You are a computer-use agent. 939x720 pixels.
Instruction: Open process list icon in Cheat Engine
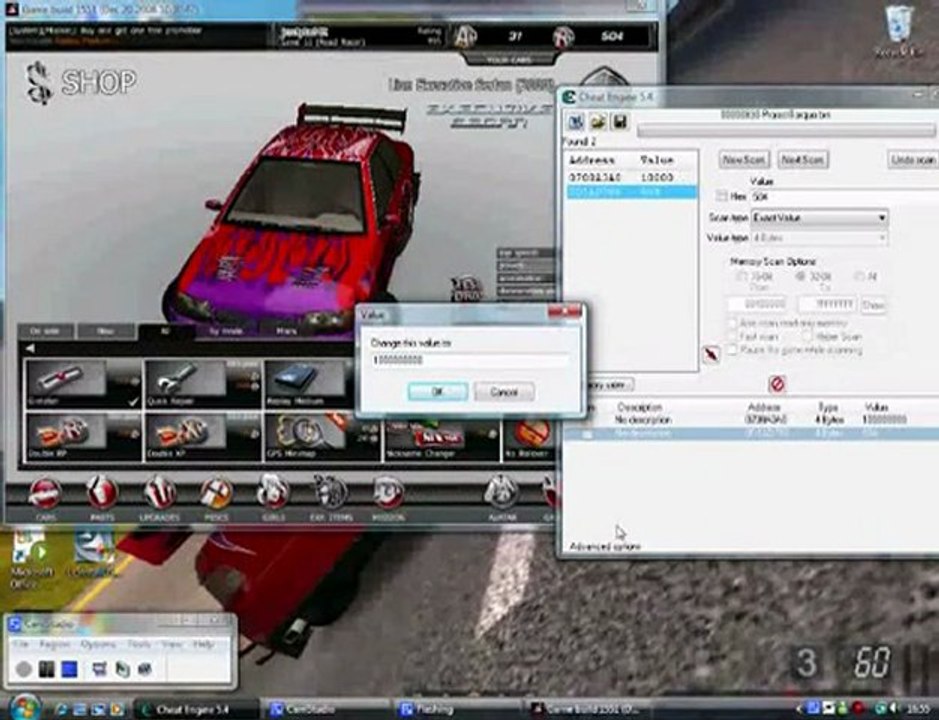(575, 122)
